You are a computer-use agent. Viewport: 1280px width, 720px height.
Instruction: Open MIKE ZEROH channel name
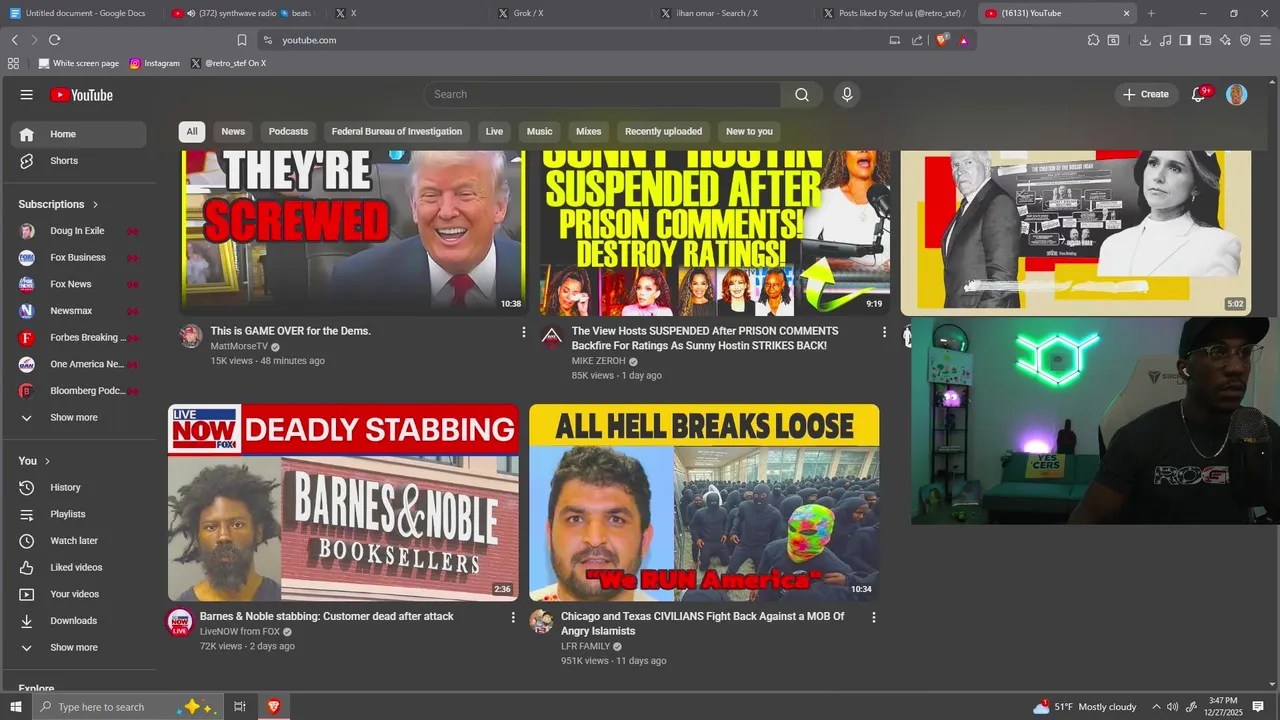pyautogui.click(x=598, y=361)
